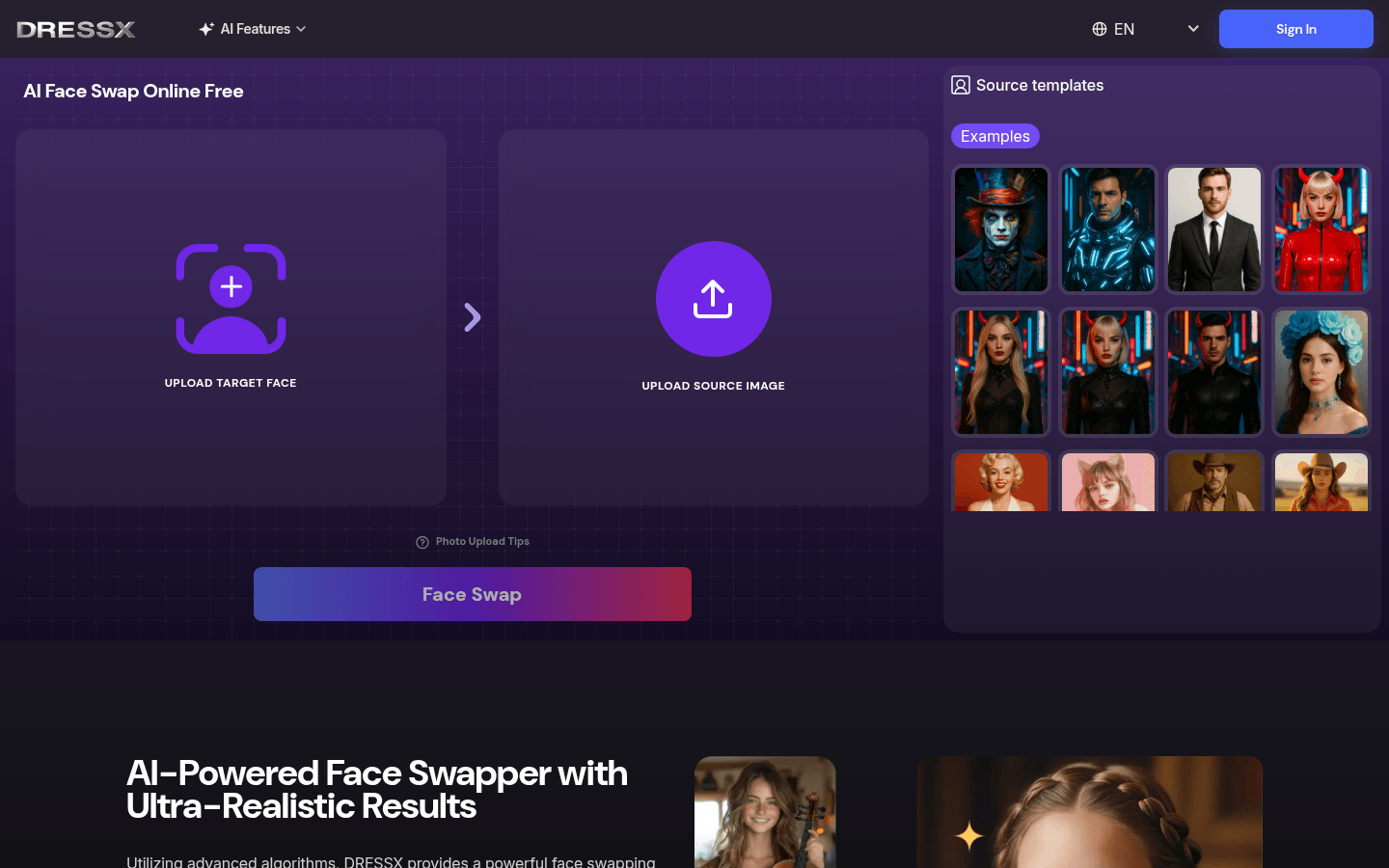Image resolution: width=1389 pixels, height=868 pixels.
Task: Open the AI Features menu
Action: click(x=253, y=29)
